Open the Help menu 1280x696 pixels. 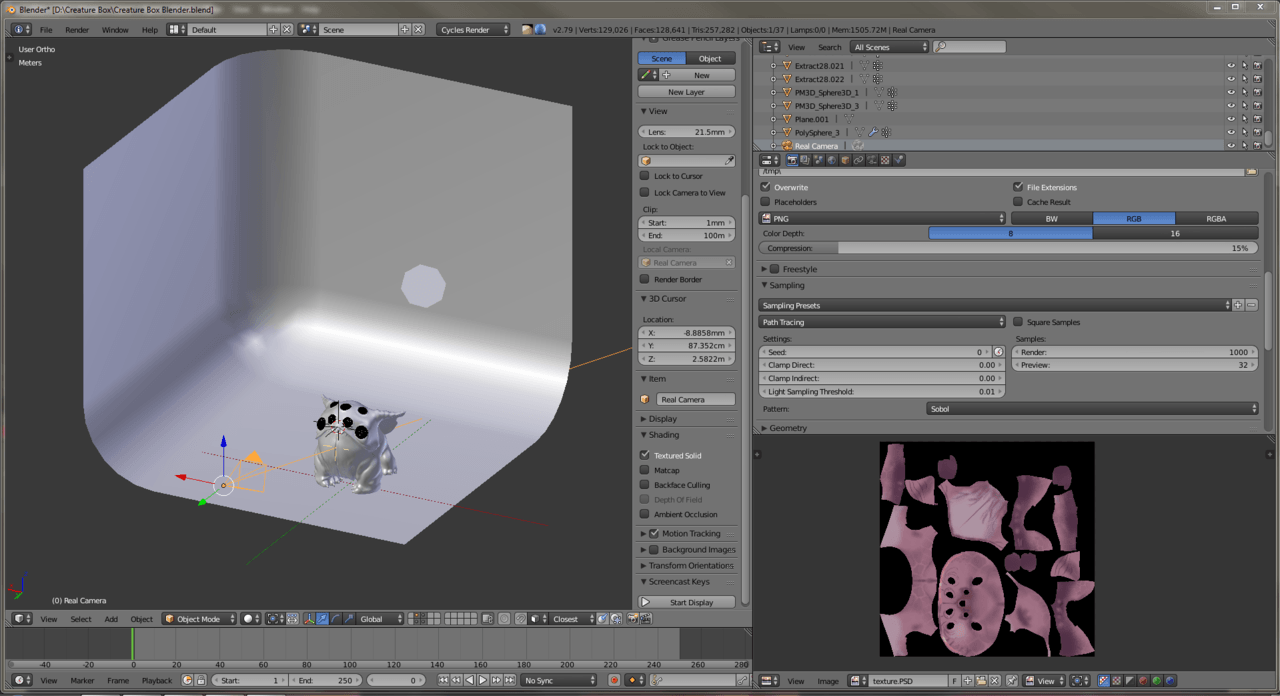coord(150,30)
